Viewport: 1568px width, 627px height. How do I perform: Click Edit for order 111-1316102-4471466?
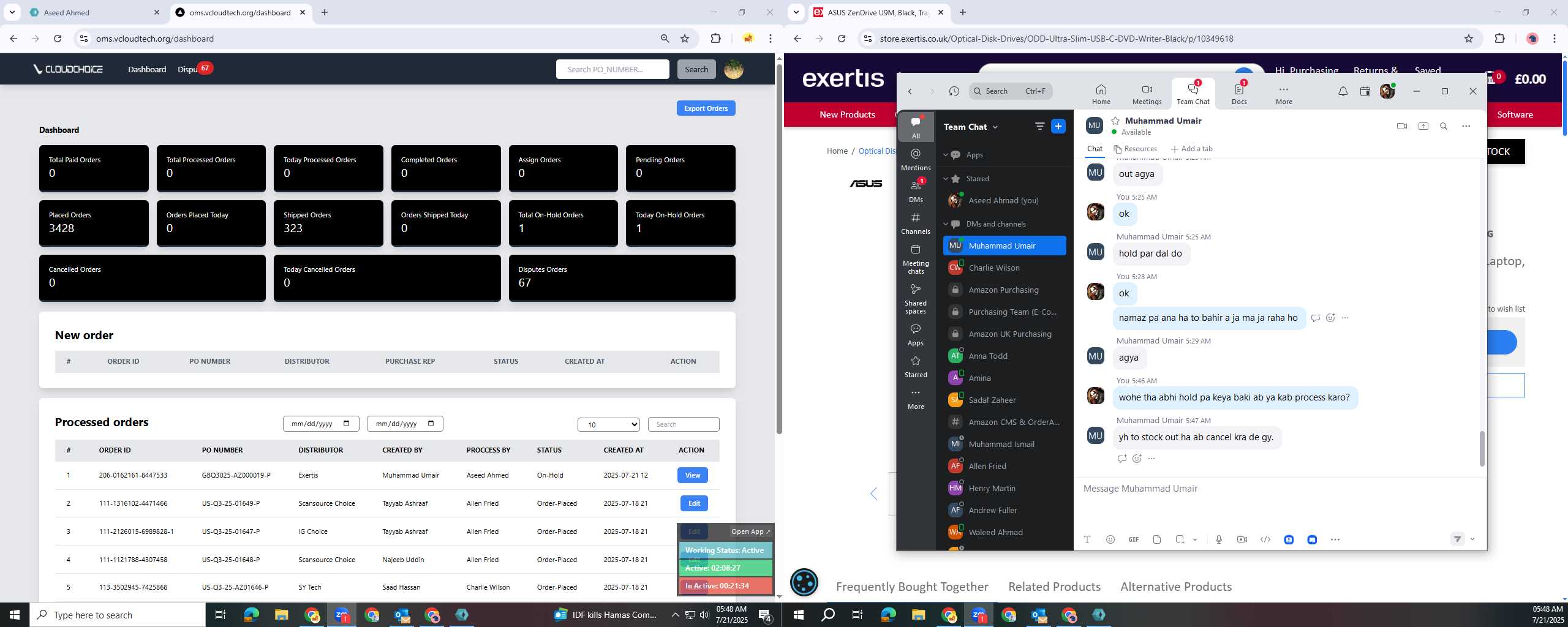(694, 503)
